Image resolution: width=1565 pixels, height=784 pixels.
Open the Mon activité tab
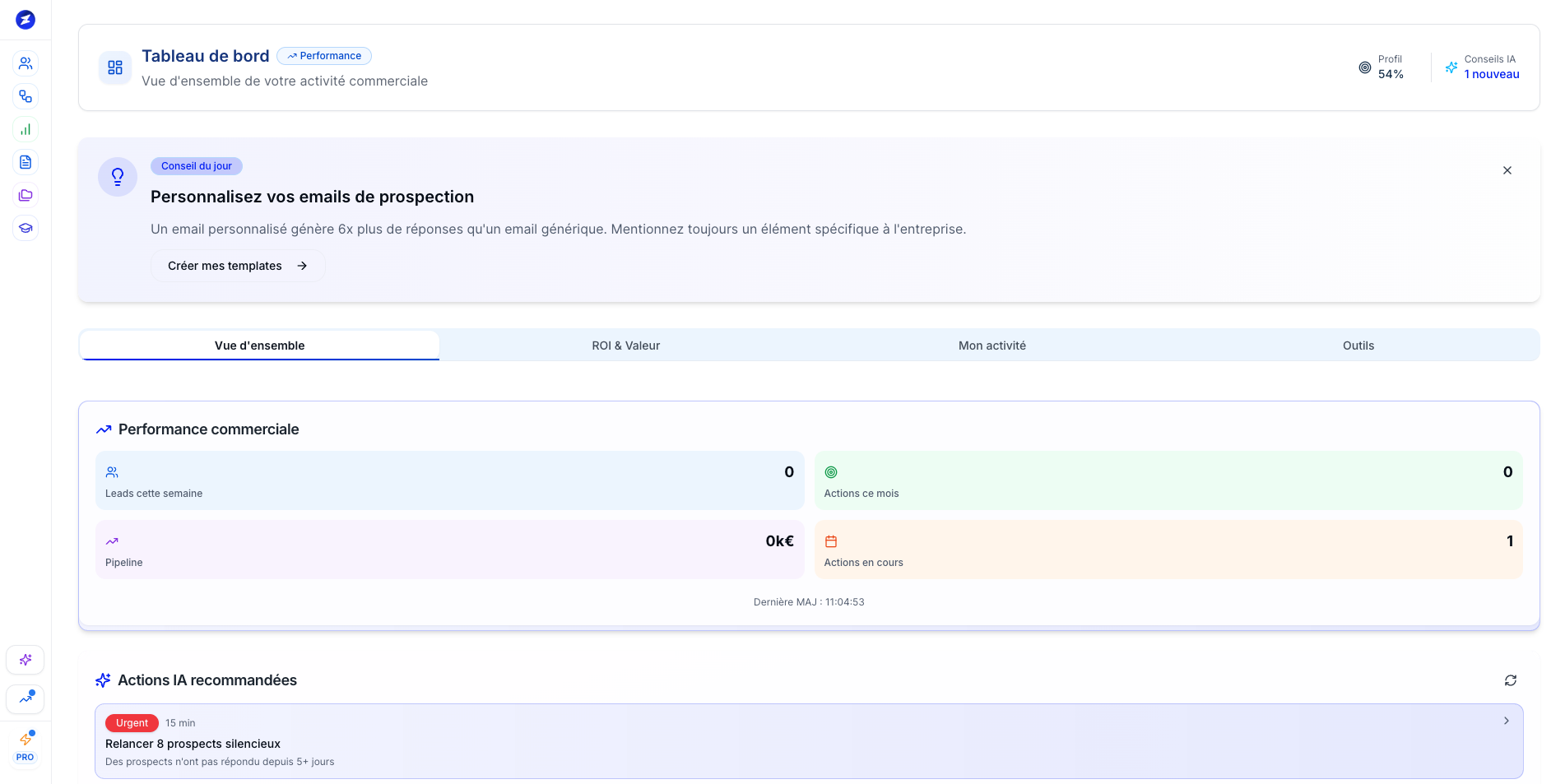(x=991, y=346)
